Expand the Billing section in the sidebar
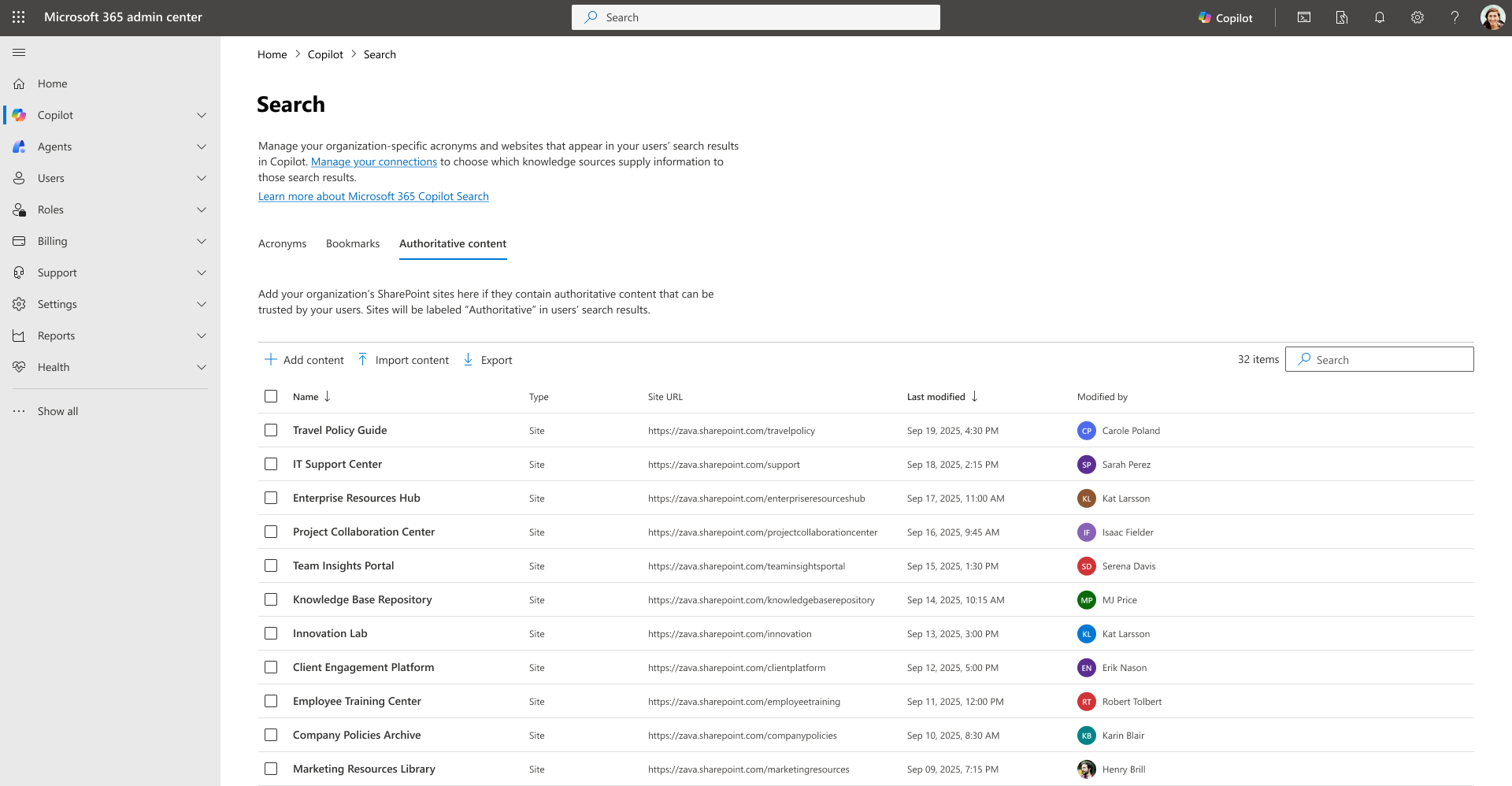Image resolution: width=1512 pixels, height=786 pixels. pos(202,241)
